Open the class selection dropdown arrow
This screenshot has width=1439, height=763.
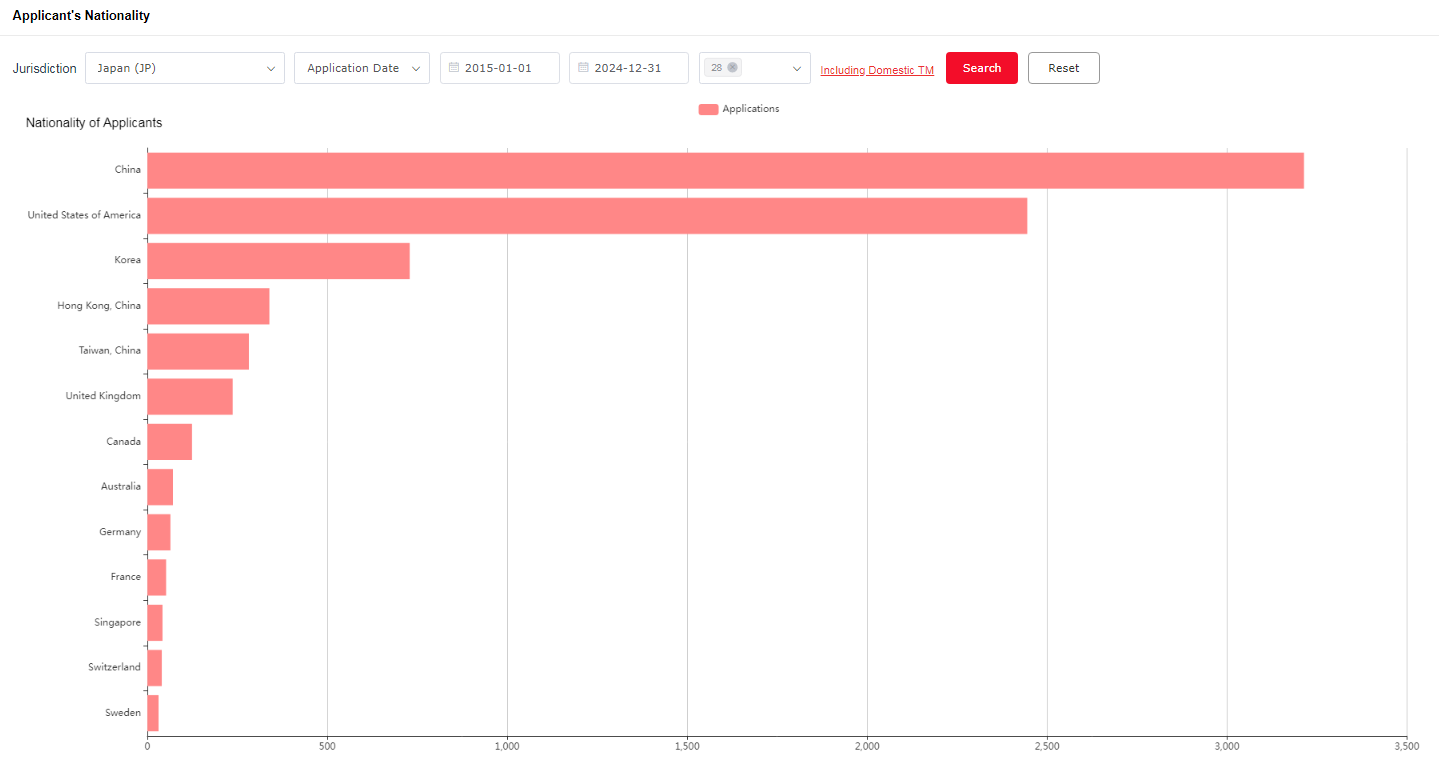(x=796, y=68)
